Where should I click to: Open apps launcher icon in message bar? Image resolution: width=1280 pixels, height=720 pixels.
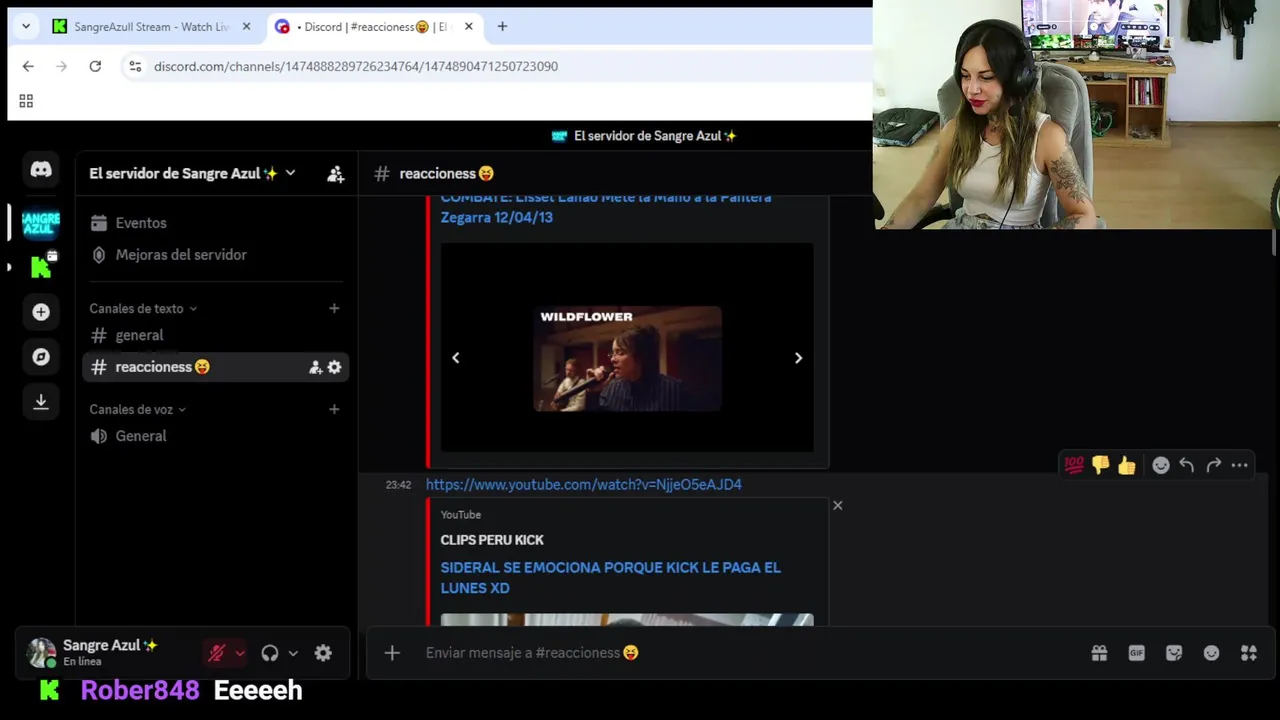pyautogui.click(x=1249, y=653)
